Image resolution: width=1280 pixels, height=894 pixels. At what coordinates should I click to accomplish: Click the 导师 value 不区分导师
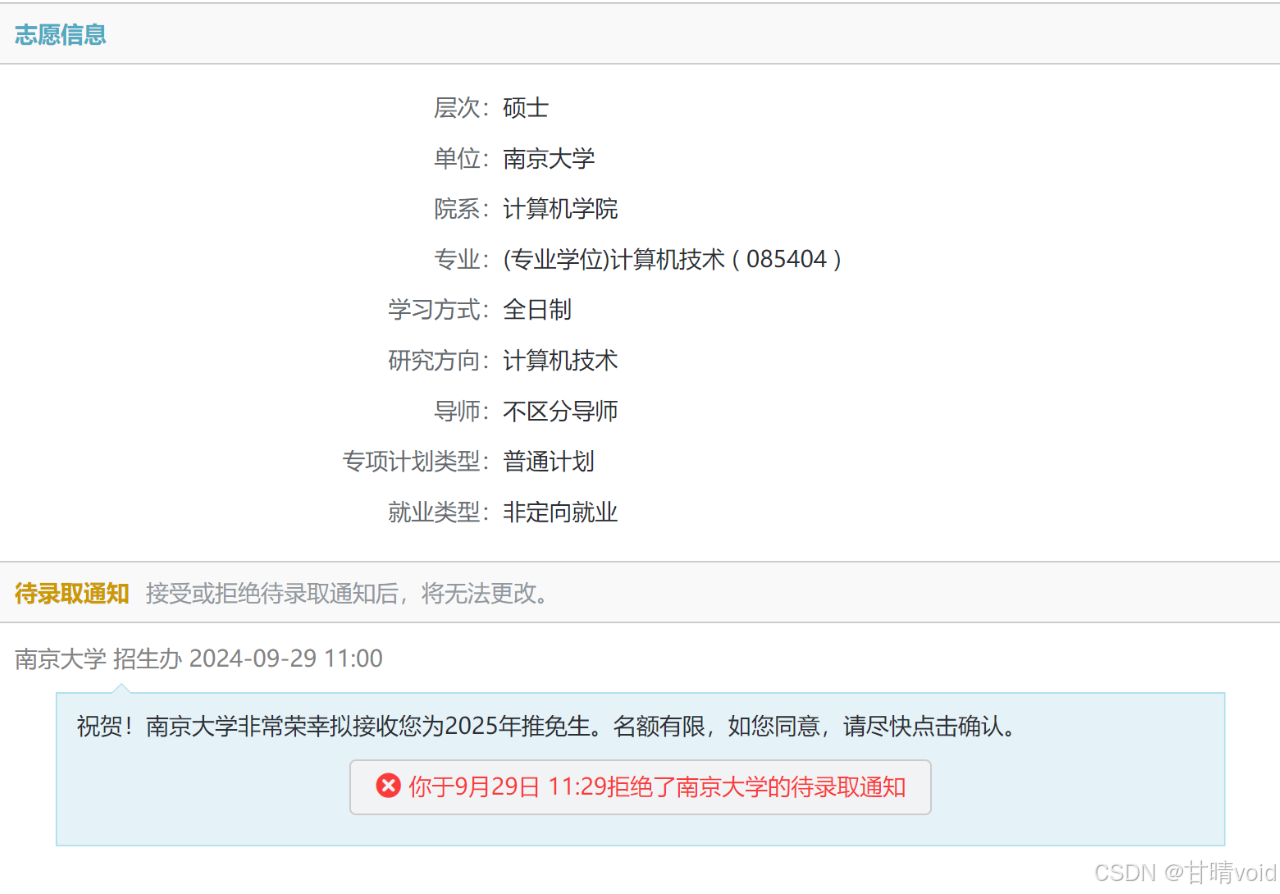pos(560,411)
